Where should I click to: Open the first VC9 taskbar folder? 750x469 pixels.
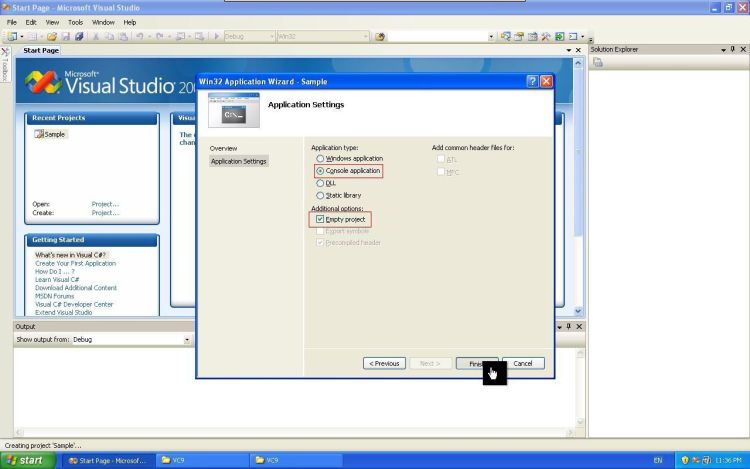(202, 460)
